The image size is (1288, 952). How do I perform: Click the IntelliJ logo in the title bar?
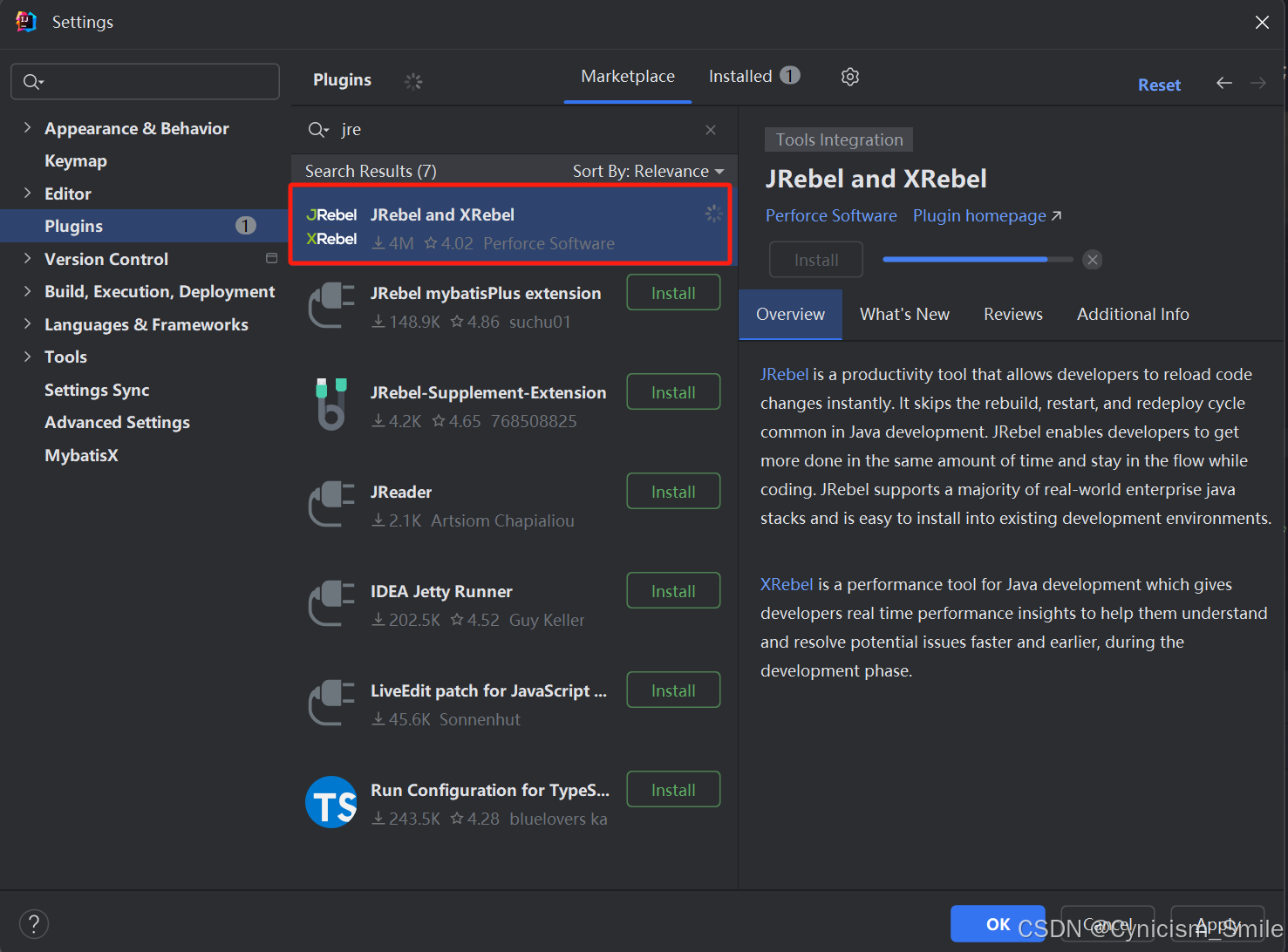(26, 22)
